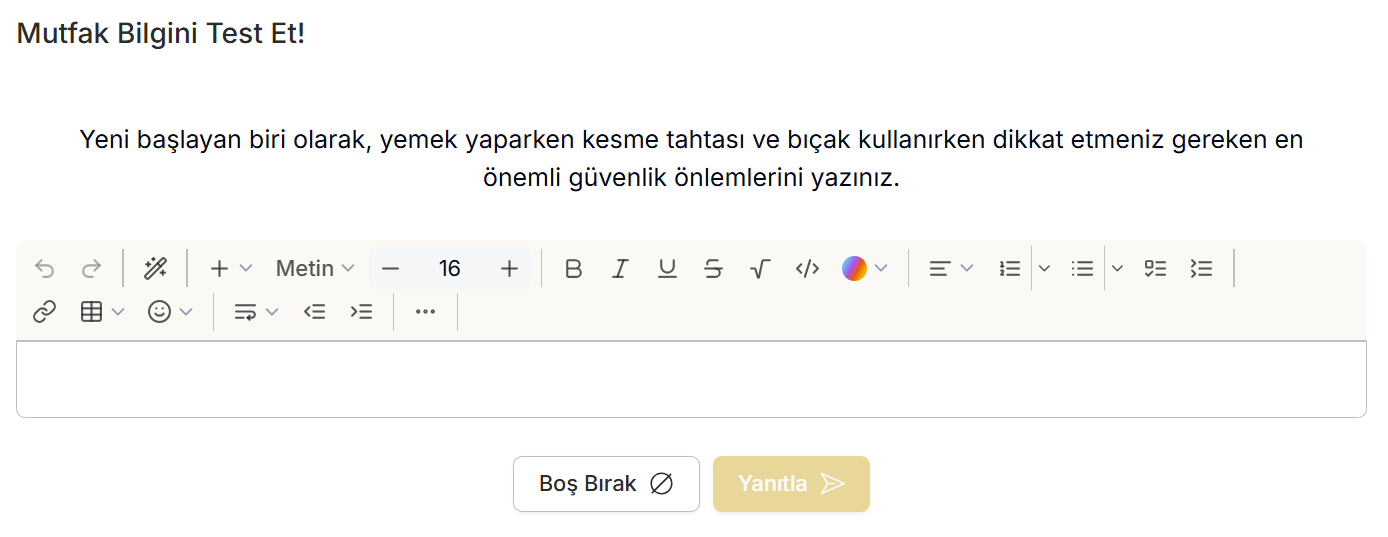
Task: Open the table insert dropdown
Action: pos(102,312)
